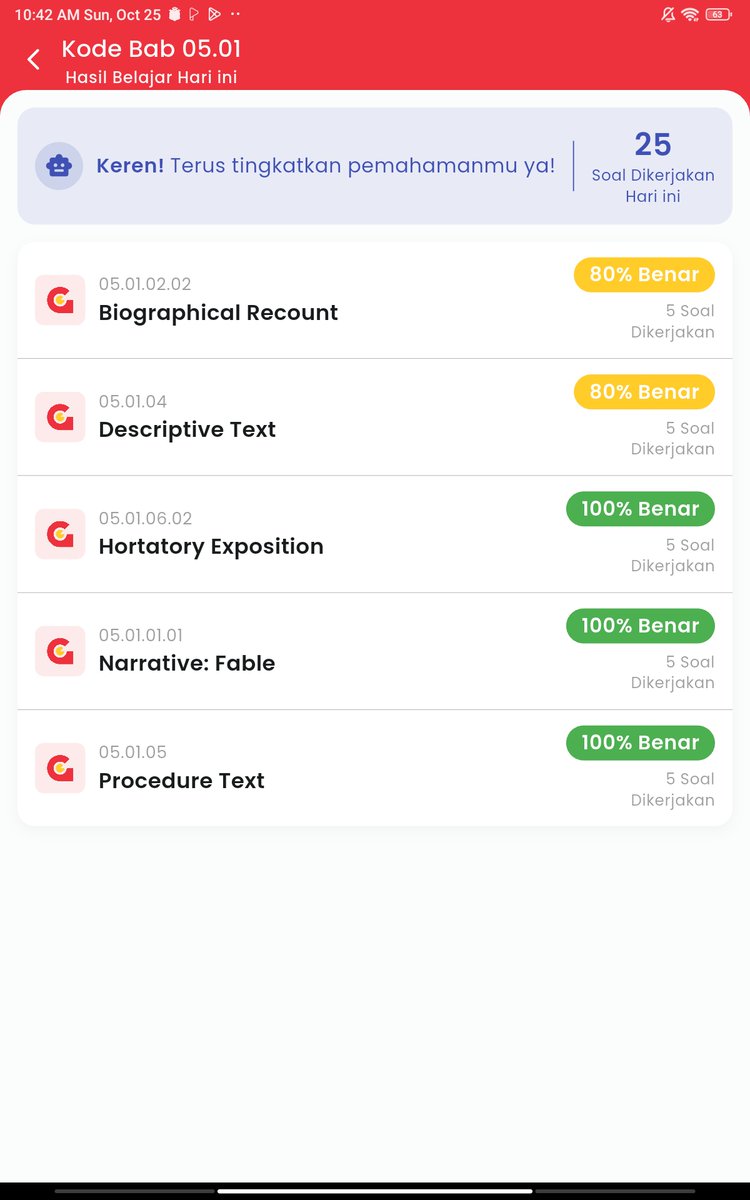Tap the robot mascot icon

point(59,166)
